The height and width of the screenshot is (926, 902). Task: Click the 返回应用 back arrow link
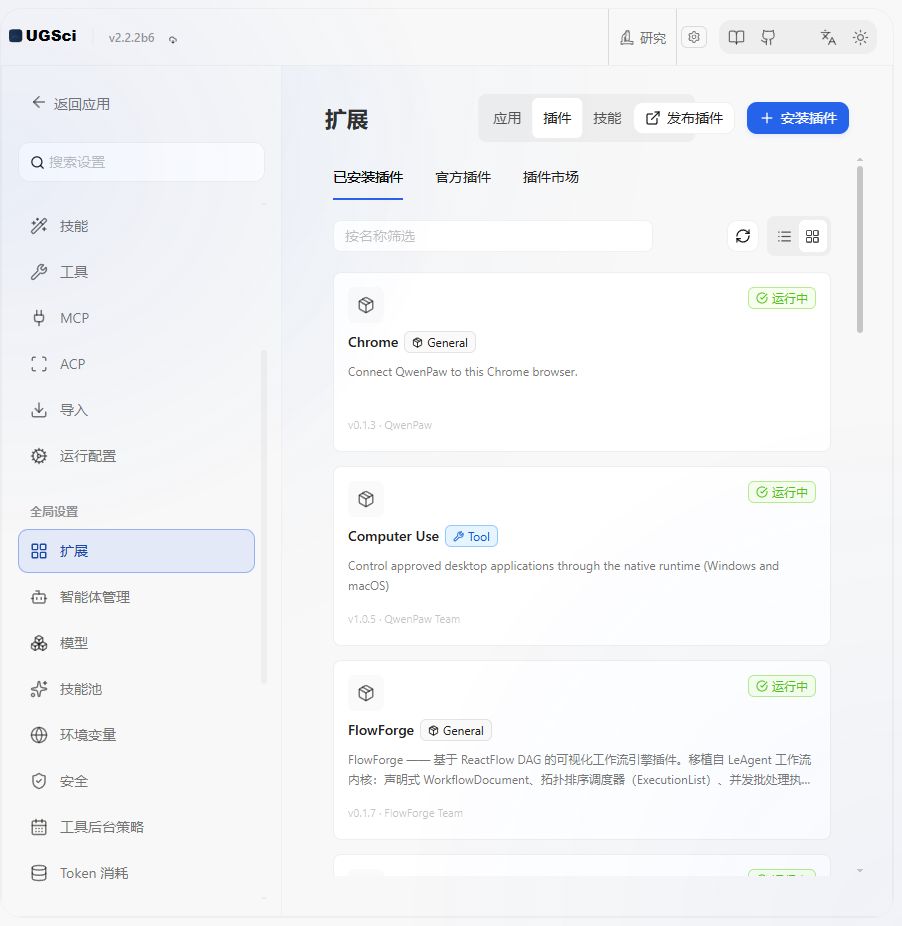(71, 104)
